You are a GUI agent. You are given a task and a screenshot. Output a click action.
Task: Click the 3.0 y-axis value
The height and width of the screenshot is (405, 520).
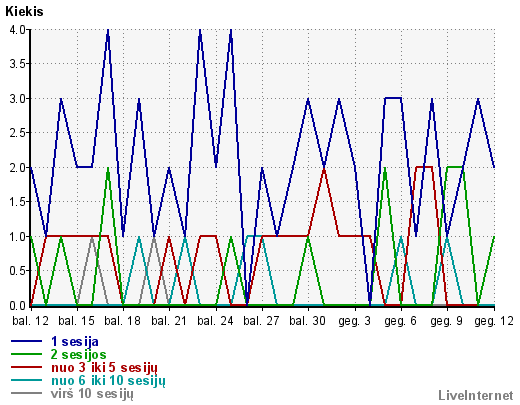pos(17,99)
